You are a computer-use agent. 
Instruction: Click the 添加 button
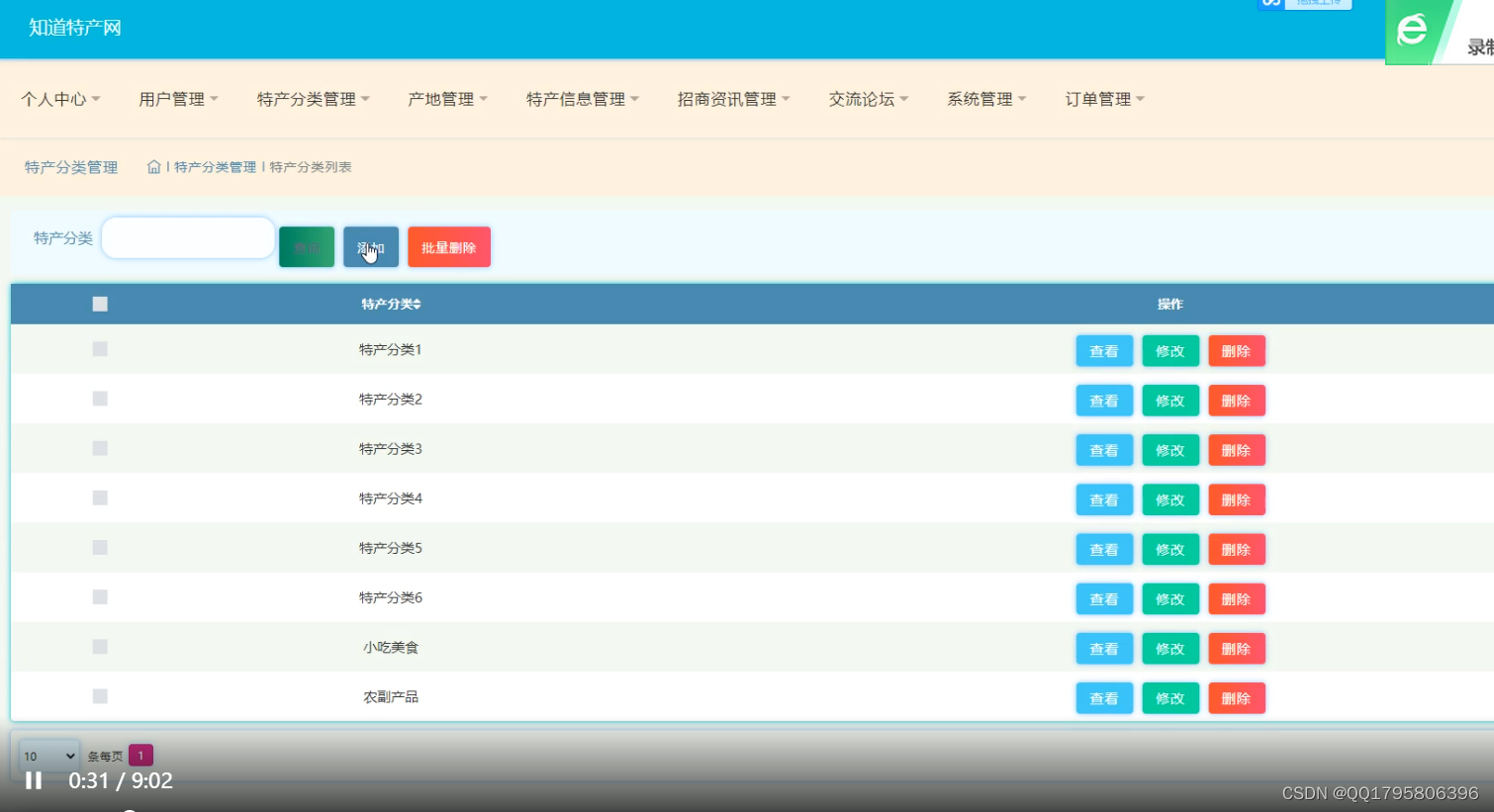pyautogui.click(x=371, y=247)
